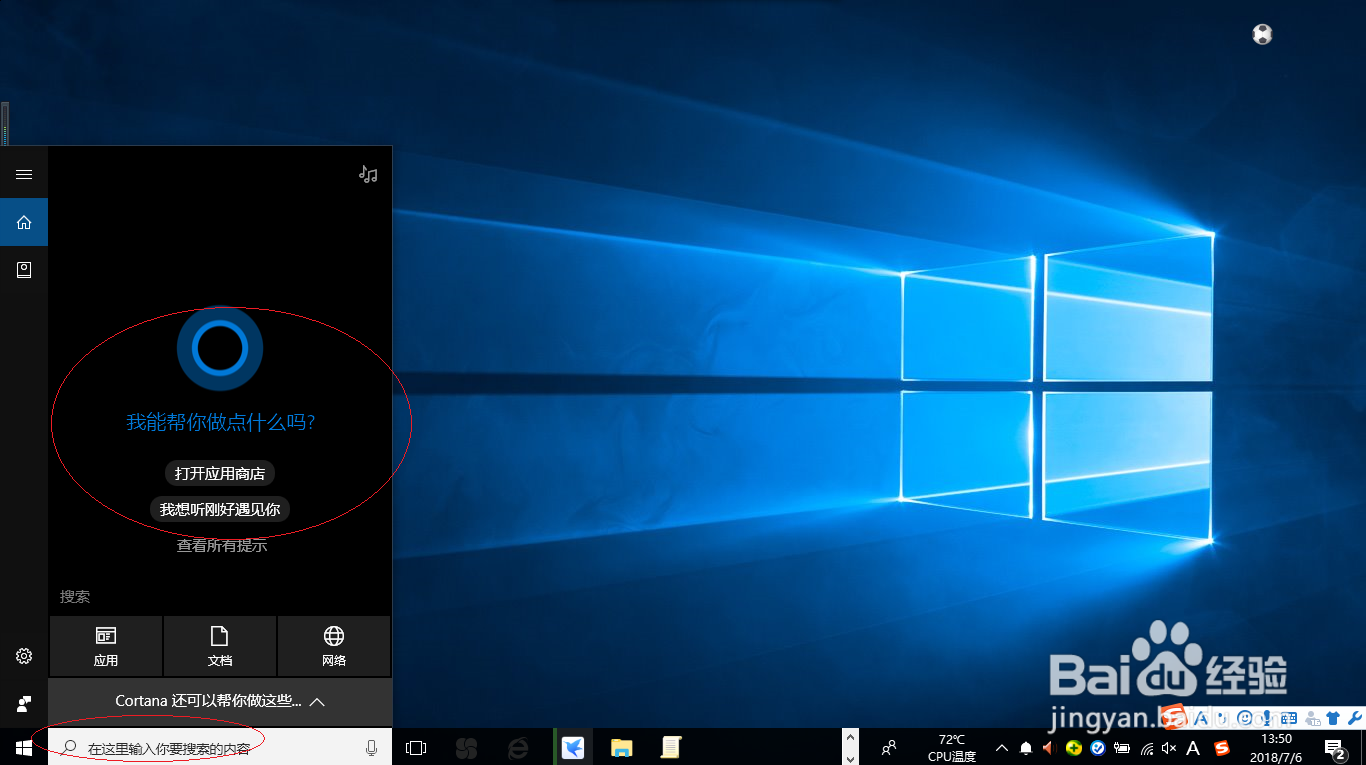Toggle the A input method indicator
The image size is (1366, 765).
click(1193, 747)
